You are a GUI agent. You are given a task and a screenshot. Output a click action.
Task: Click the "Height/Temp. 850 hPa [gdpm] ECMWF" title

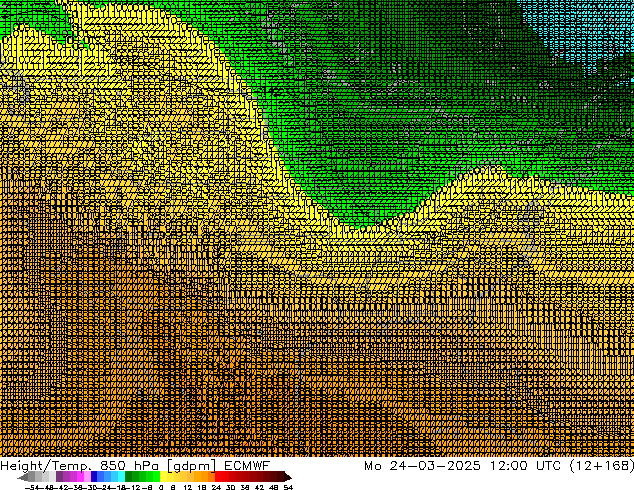click(x=135, y=465)
